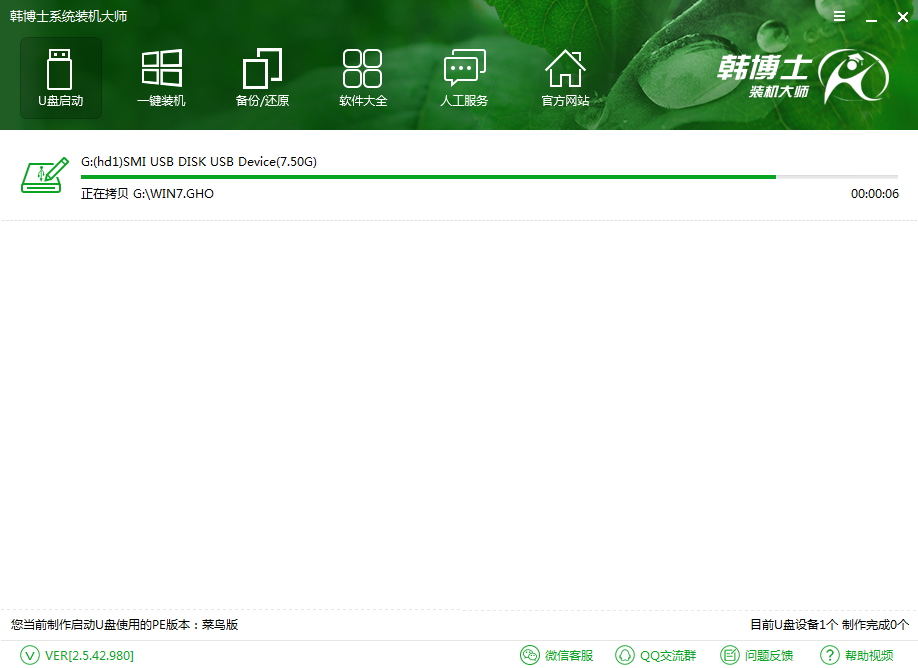Visit the 官方网站 official website
918x668 pixels.
tap(565, 78)
